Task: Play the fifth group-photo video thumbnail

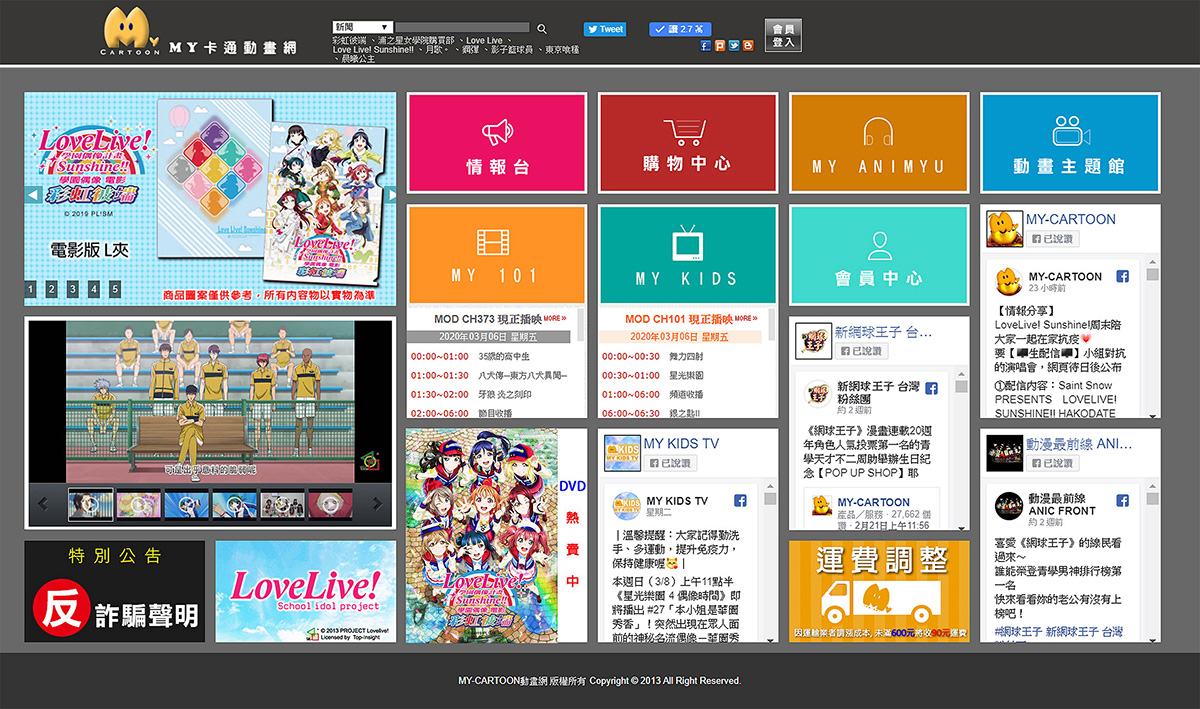Action: coord(282,504)
